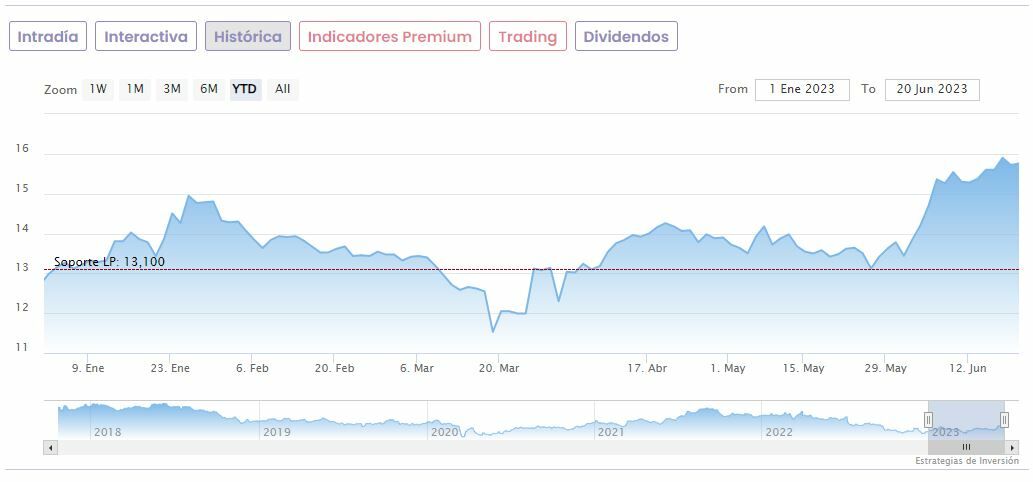
Task: Go to the Trading tab
Action: pos(527,37)
